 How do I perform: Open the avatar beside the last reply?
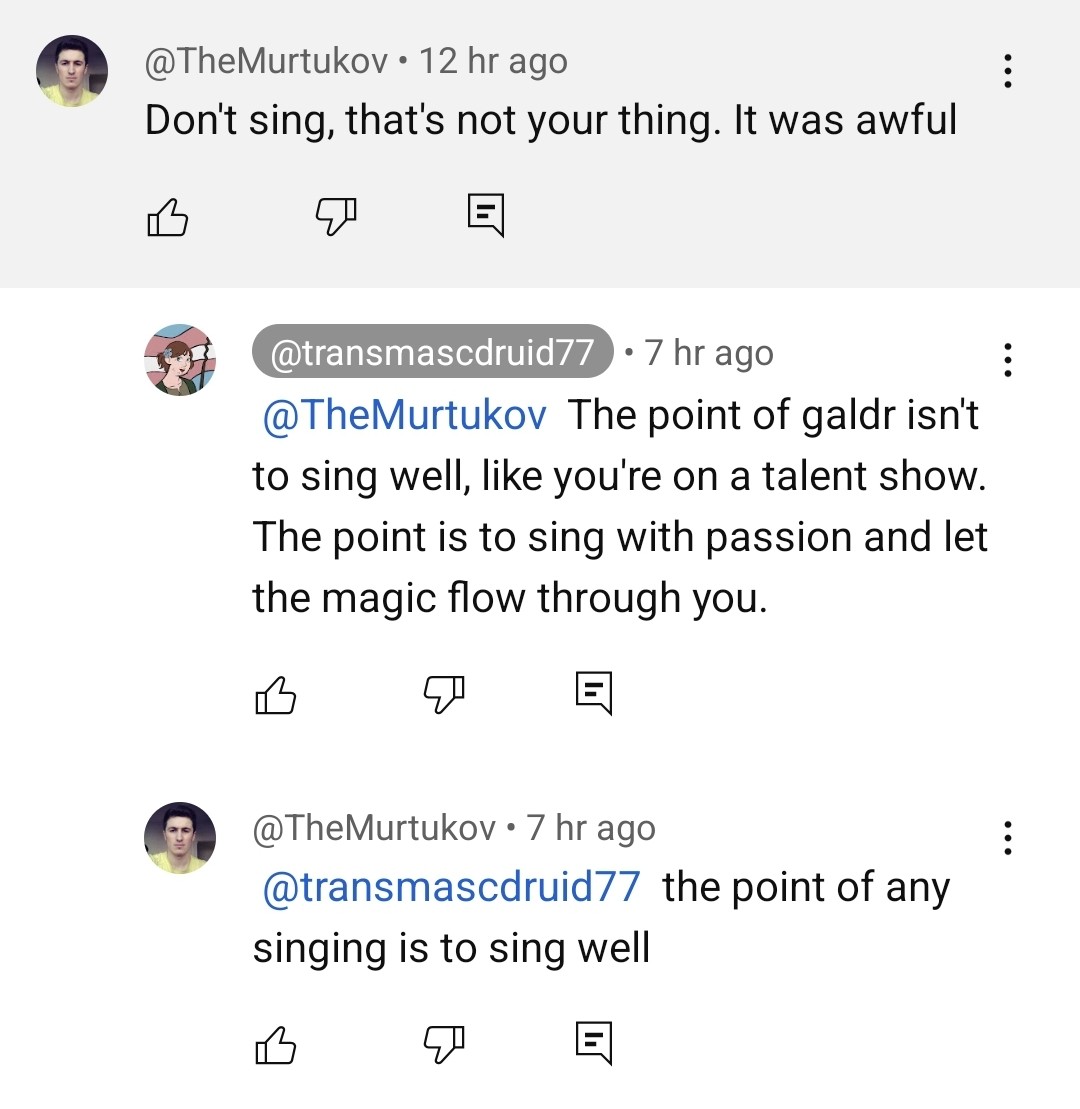tap(180, 838)
